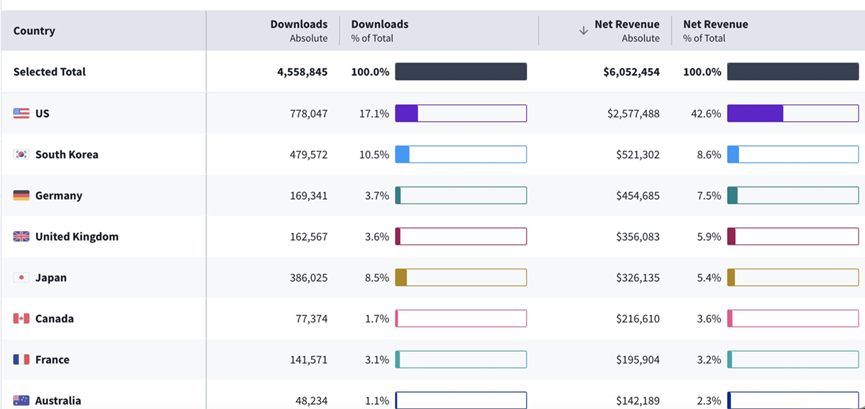Select the 'Selected Total' row label
Screen dimensions: 865x409
[50, 72]
